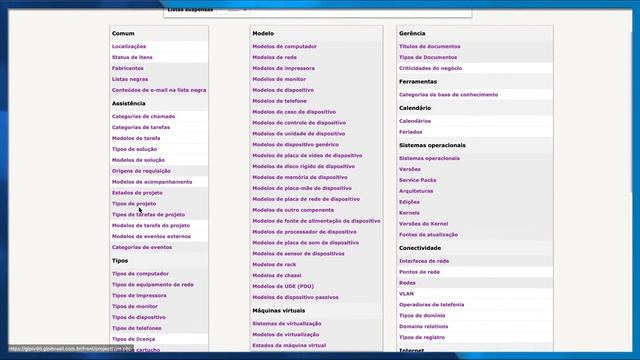The width and height of the screenshot is (640, 360).
Task: Open Versões do Kernel
Action: (x=423, y=224)
